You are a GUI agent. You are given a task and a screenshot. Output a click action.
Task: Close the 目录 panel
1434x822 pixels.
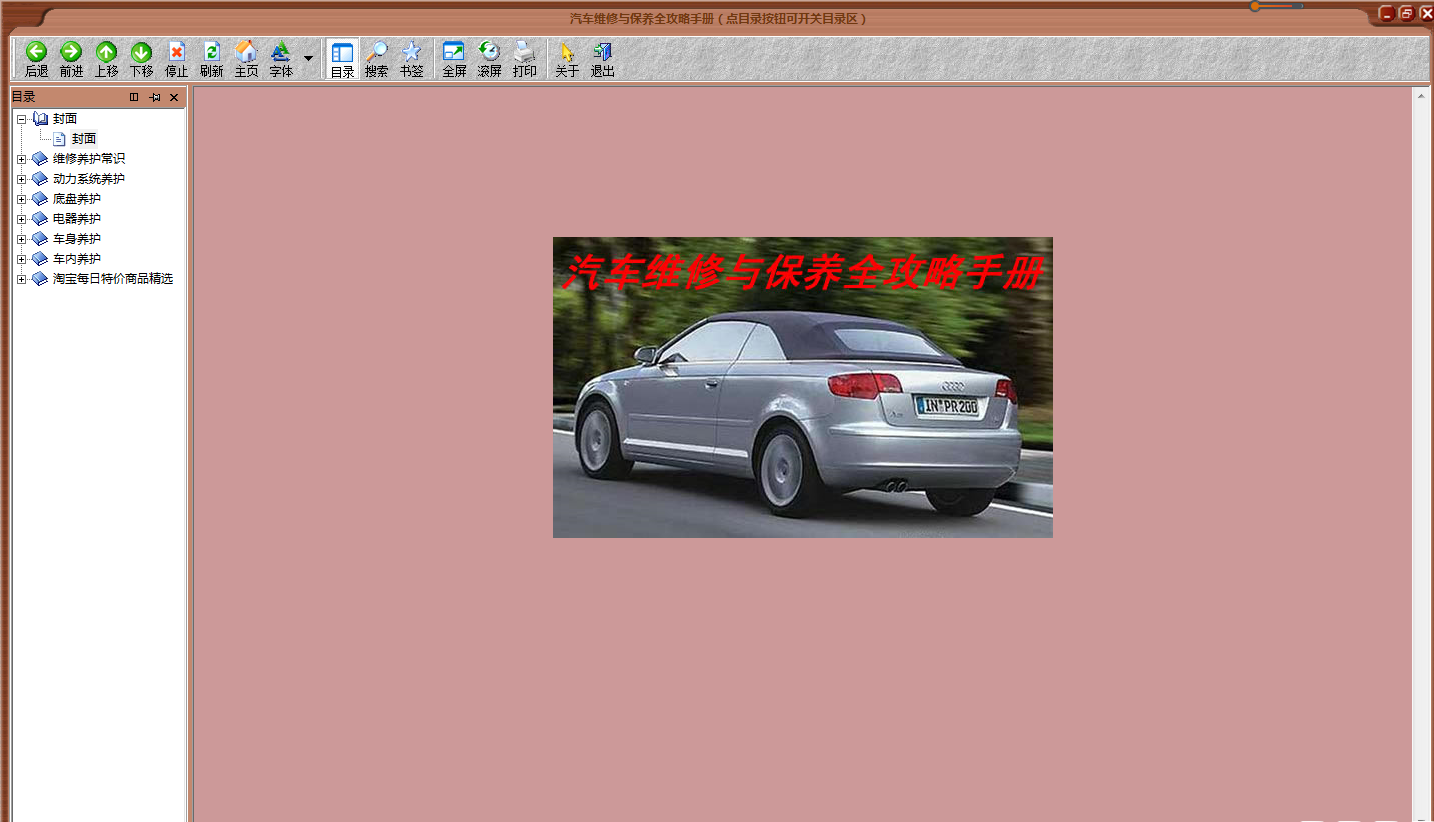coord(174,97)
